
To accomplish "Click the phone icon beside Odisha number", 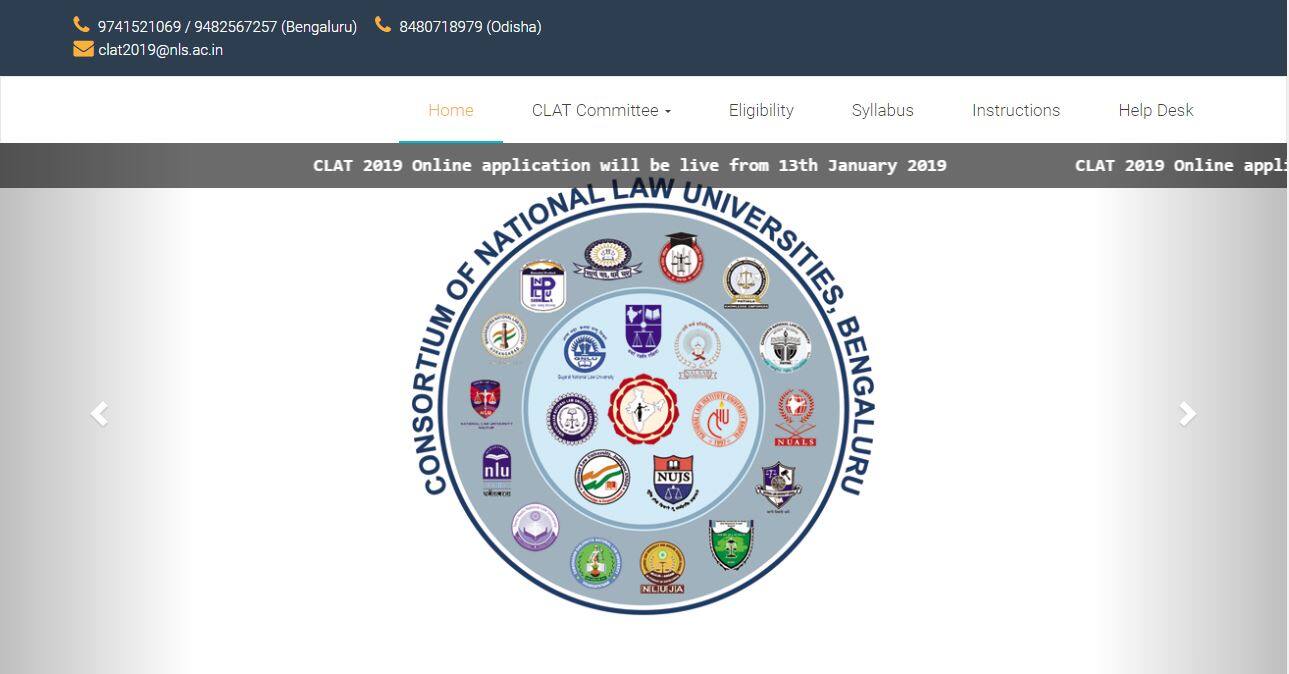I will 383,25.
